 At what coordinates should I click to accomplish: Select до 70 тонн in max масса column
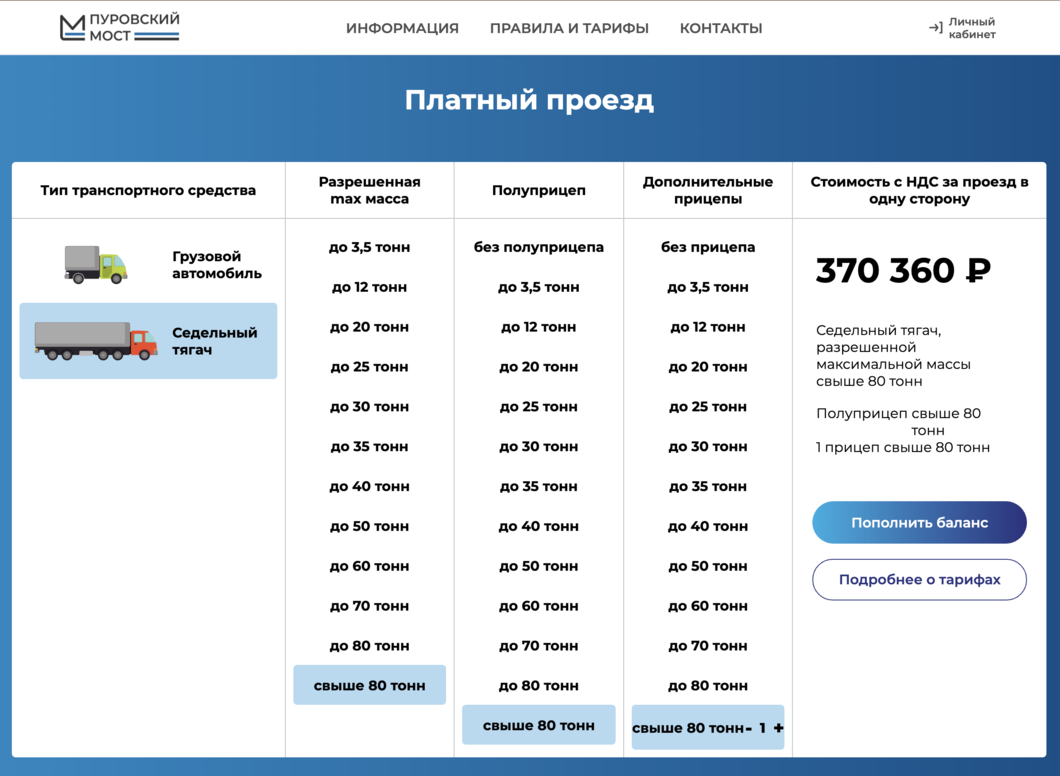(x=369, y=606)
